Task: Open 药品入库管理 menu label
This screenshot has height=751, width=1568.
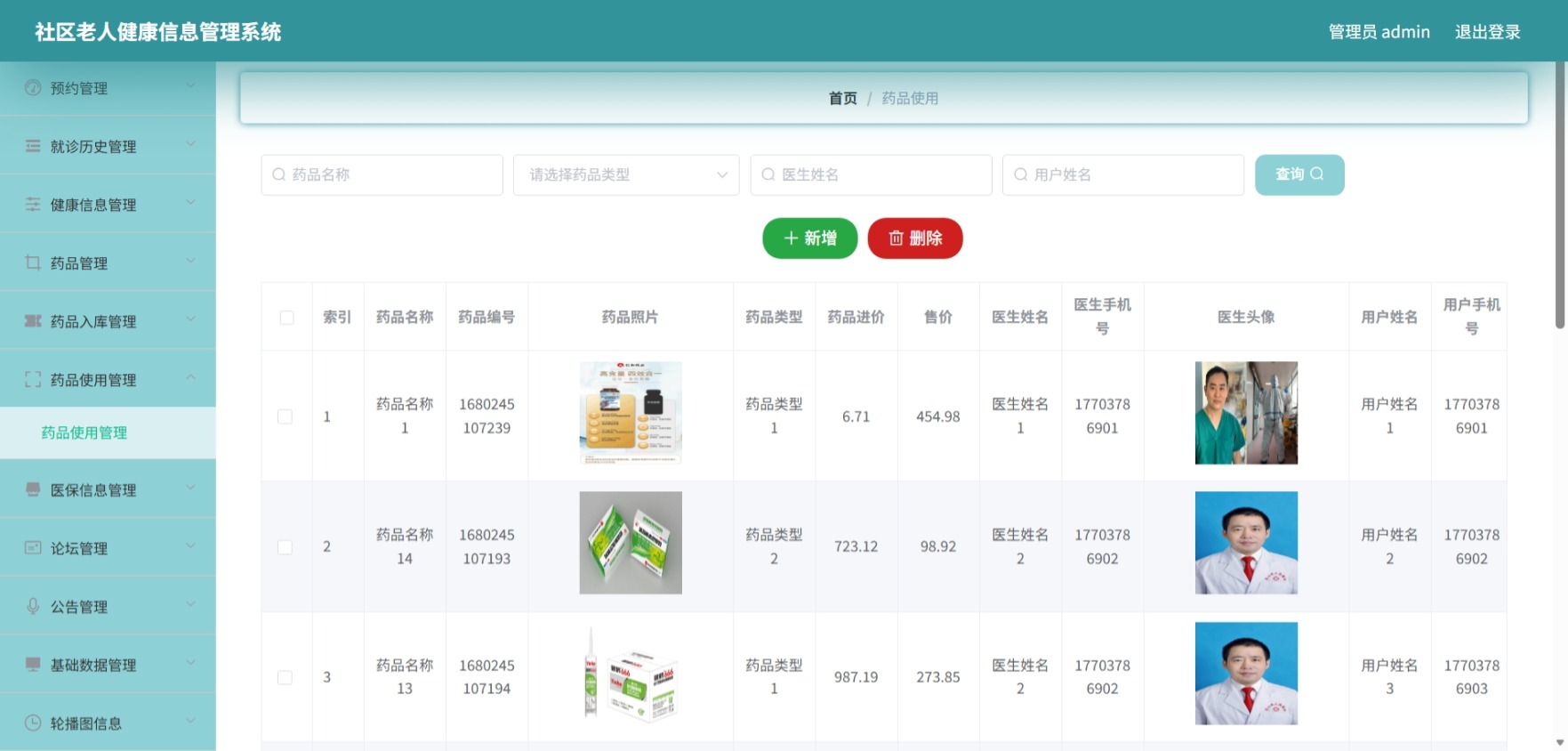Action: point(93,321)
